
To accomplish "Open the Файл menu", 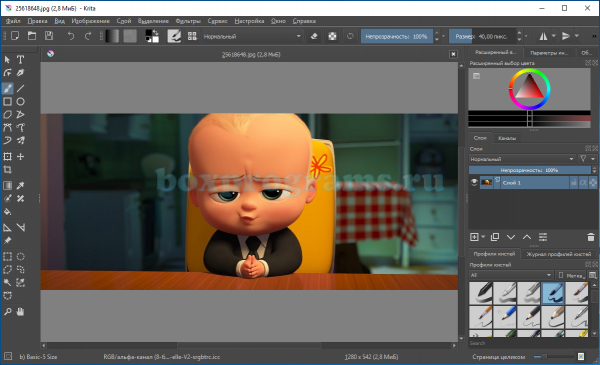I will point(13,21).
